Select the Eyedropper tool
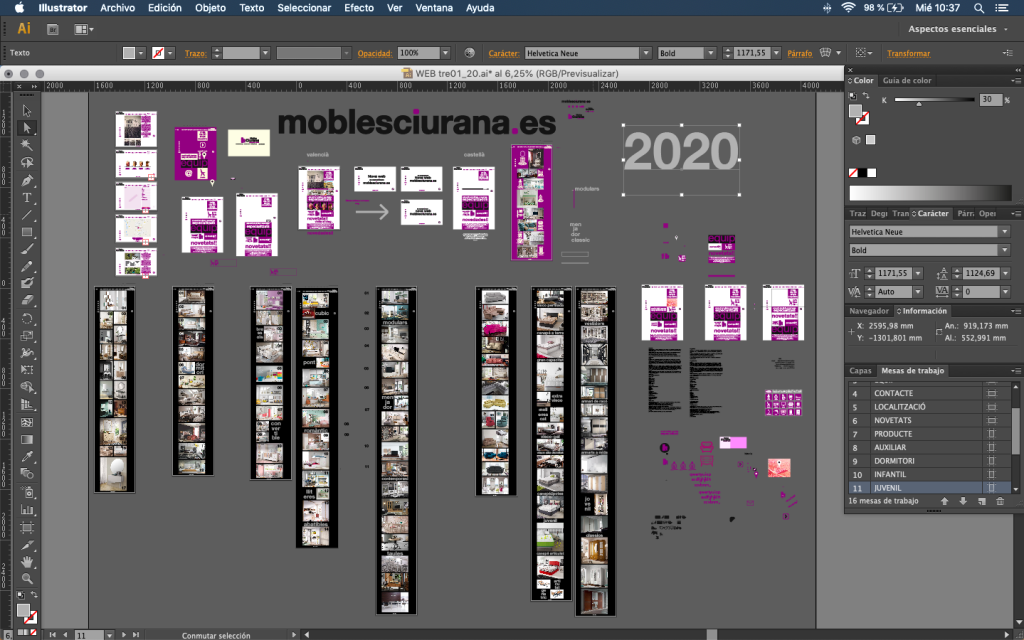The image size is (1024, 640). pos(27,457)
